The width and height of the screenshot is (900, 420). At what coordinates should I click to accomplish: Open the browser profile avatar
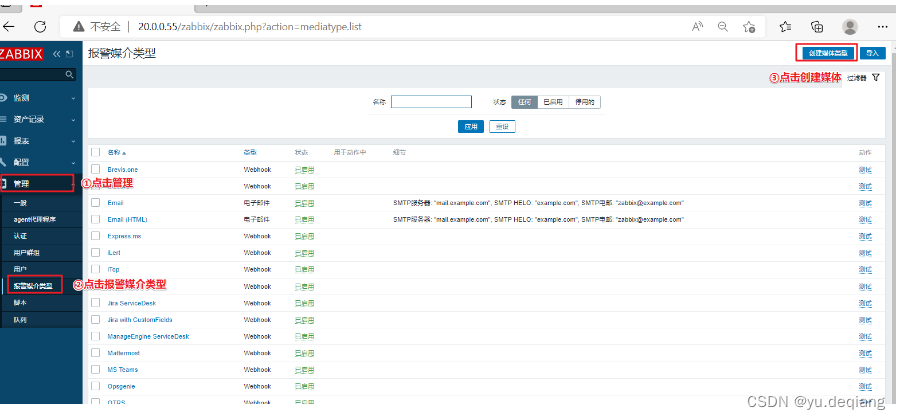(x=850, y=26)
